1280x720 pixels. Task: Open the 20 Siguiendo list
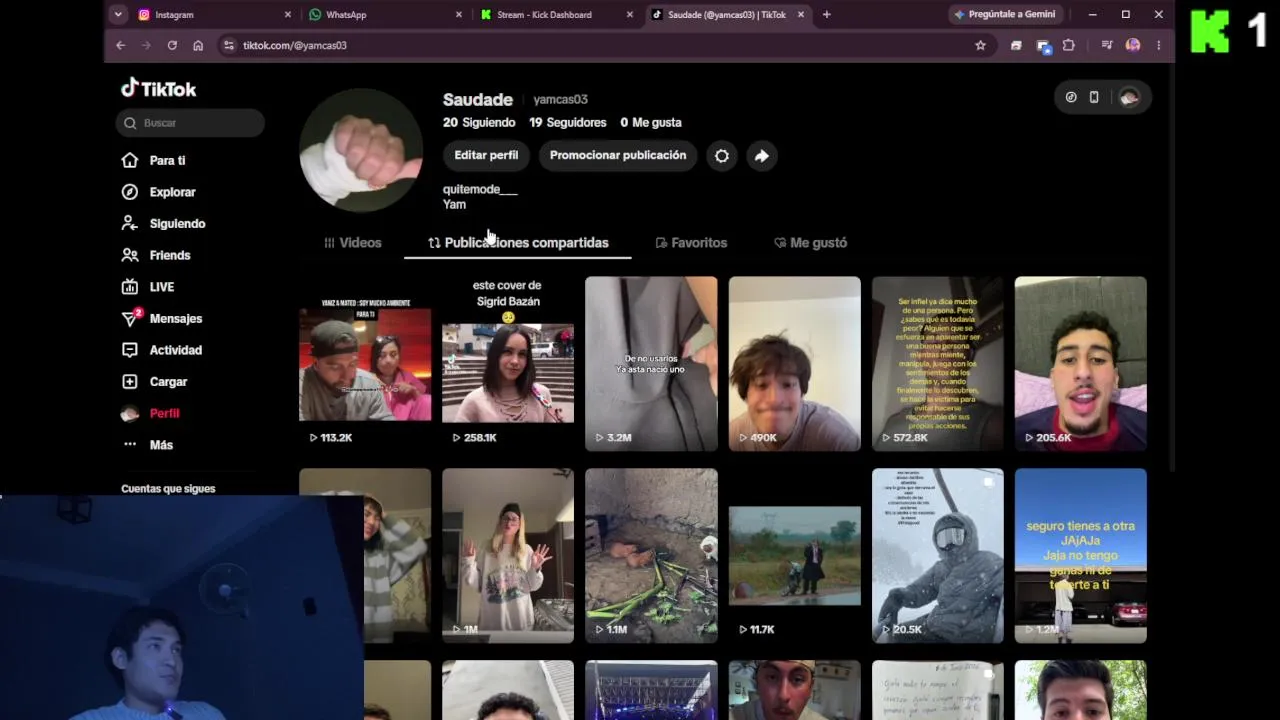tap(479, 122)
